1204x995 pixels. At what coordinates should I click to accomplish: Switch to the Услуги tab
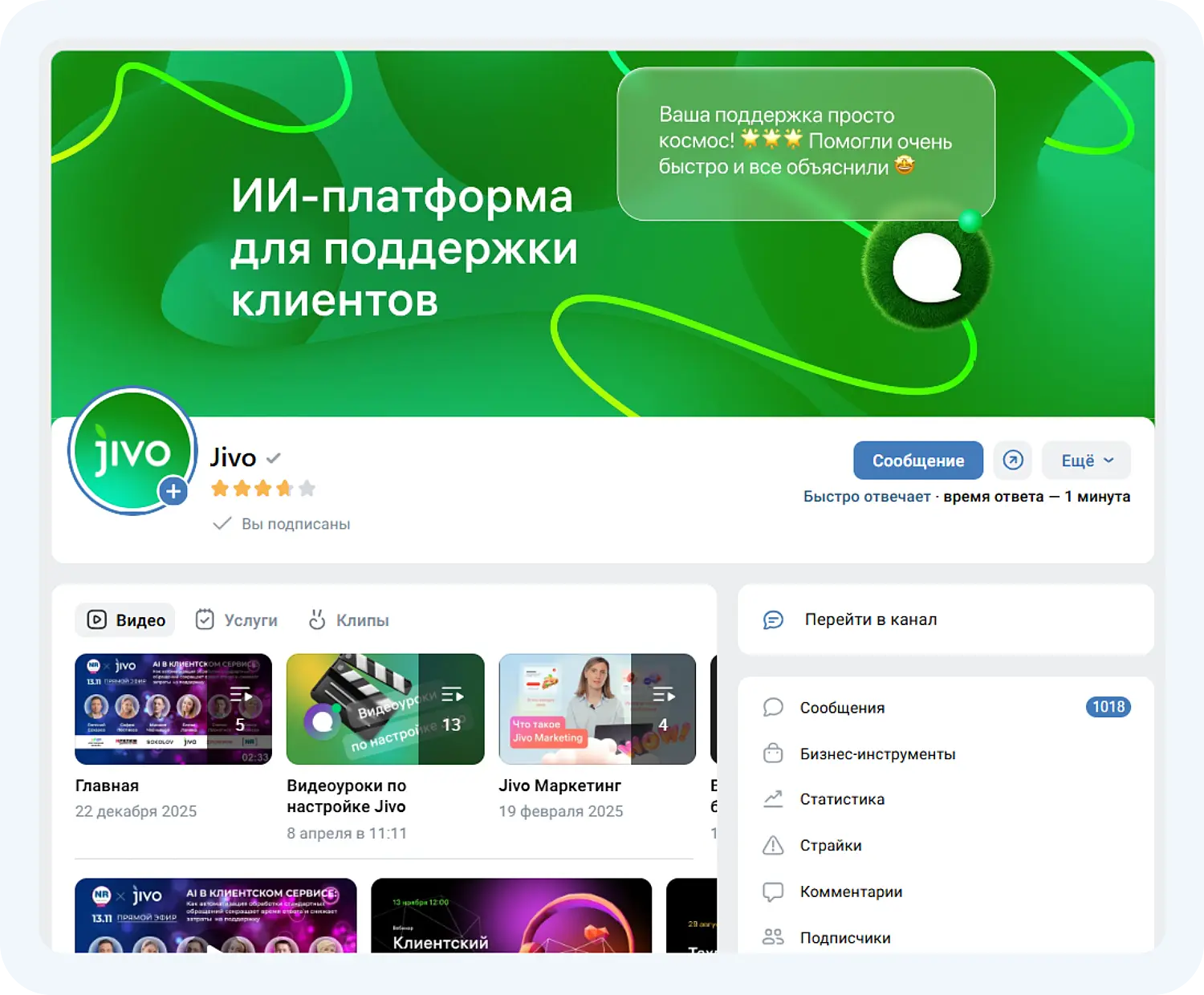[x=237, y=620]
